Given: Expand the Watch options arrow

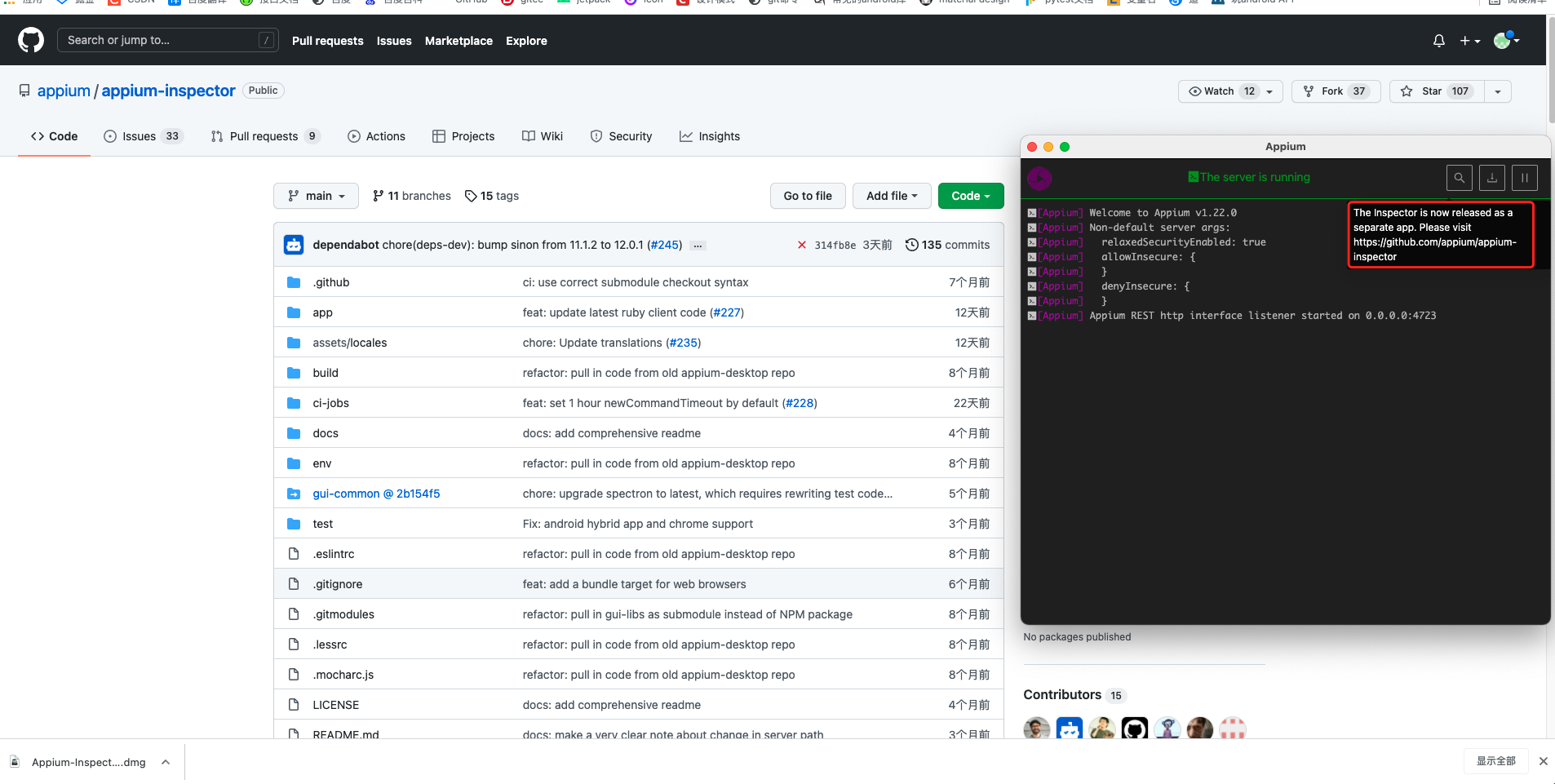Looking at the screenshot, I should click(1270, 91).
